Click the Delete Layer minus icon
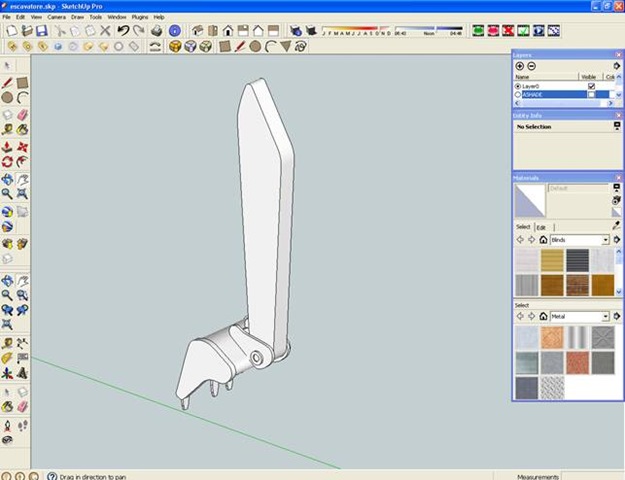The width and height of the screenshot is (625, 480). 531,66
